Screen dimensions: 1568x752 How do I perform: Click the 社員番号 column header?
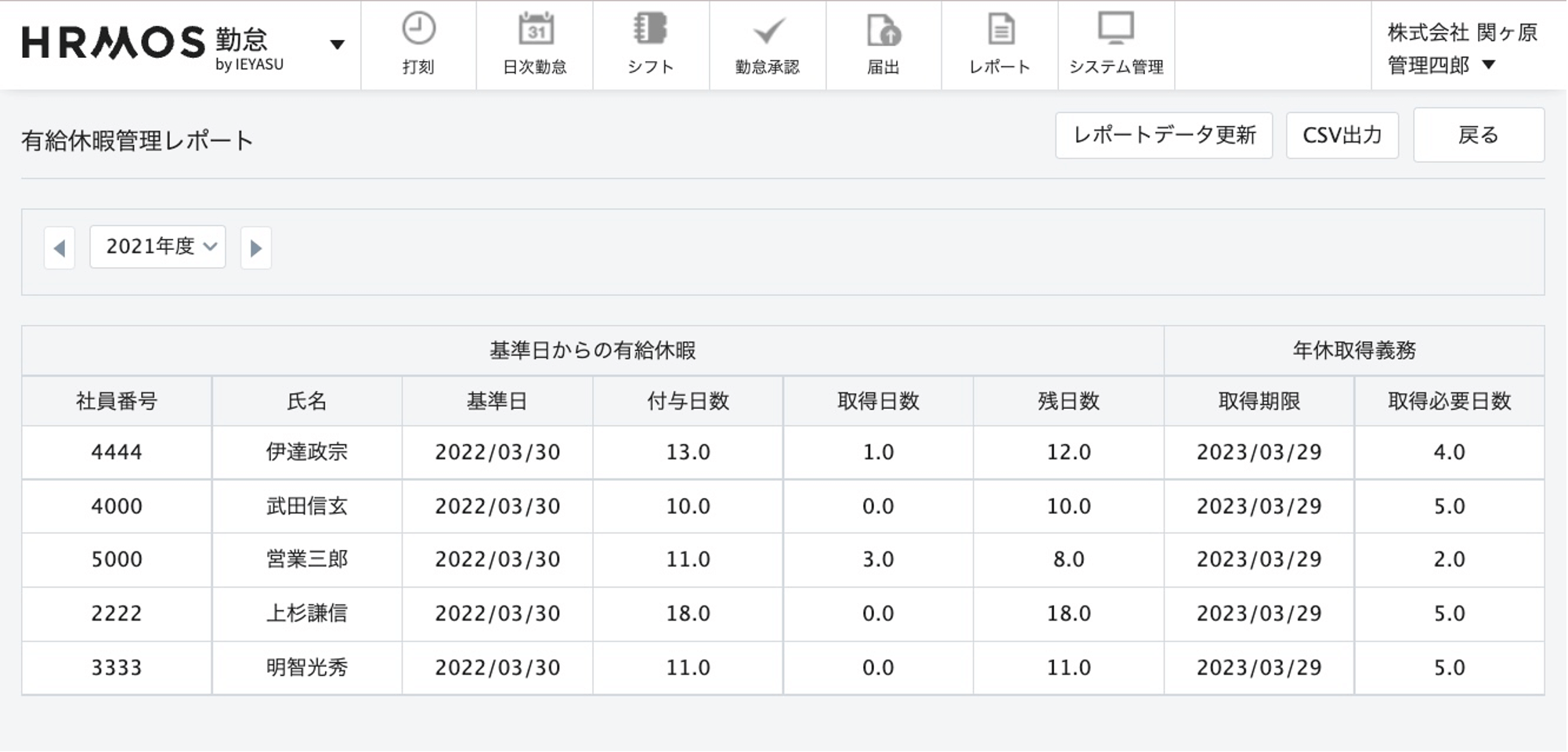tap(117, 401)
